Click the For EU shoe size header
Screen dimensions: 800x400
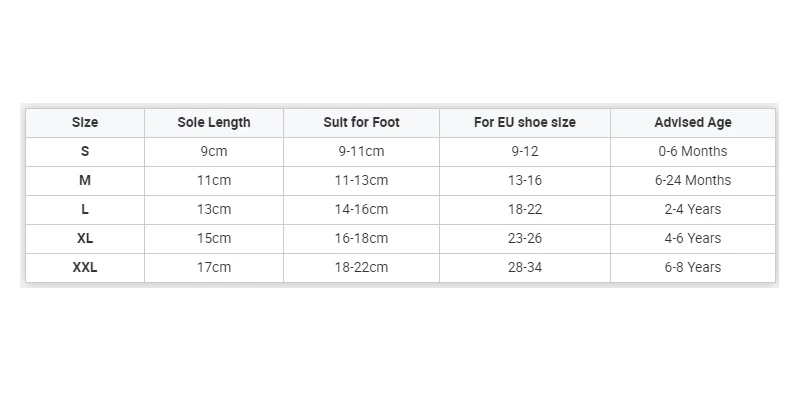pos(525,123)
